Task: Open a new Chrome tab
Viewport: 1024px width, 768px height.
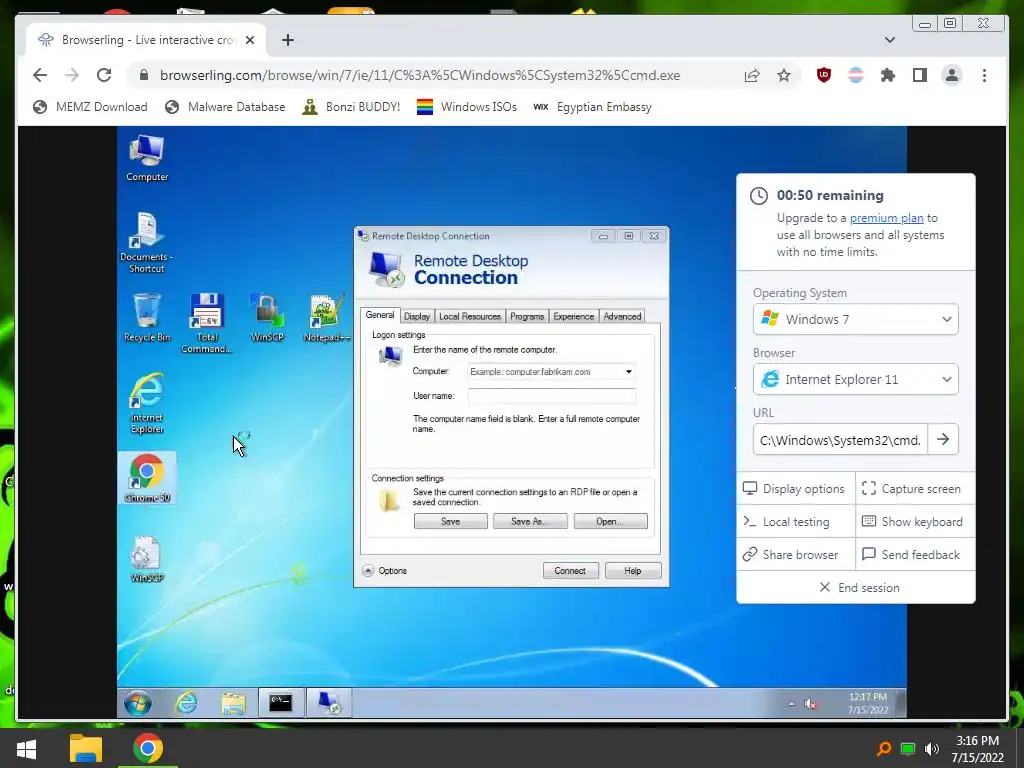Action: coord(287,40)
